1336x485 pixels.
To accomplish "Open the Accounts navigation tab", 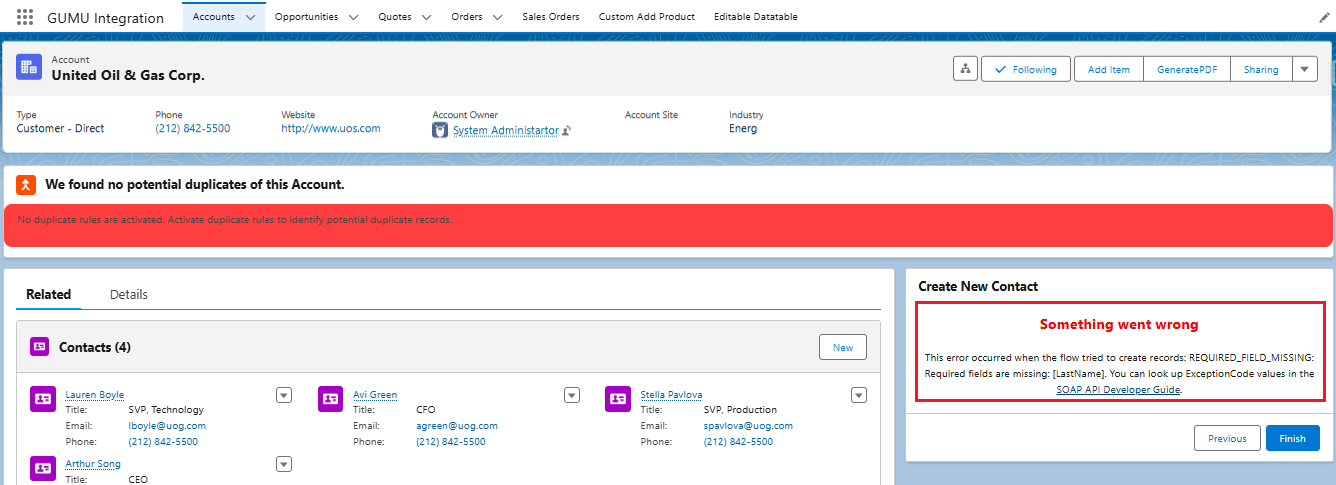I will (213, 17).
